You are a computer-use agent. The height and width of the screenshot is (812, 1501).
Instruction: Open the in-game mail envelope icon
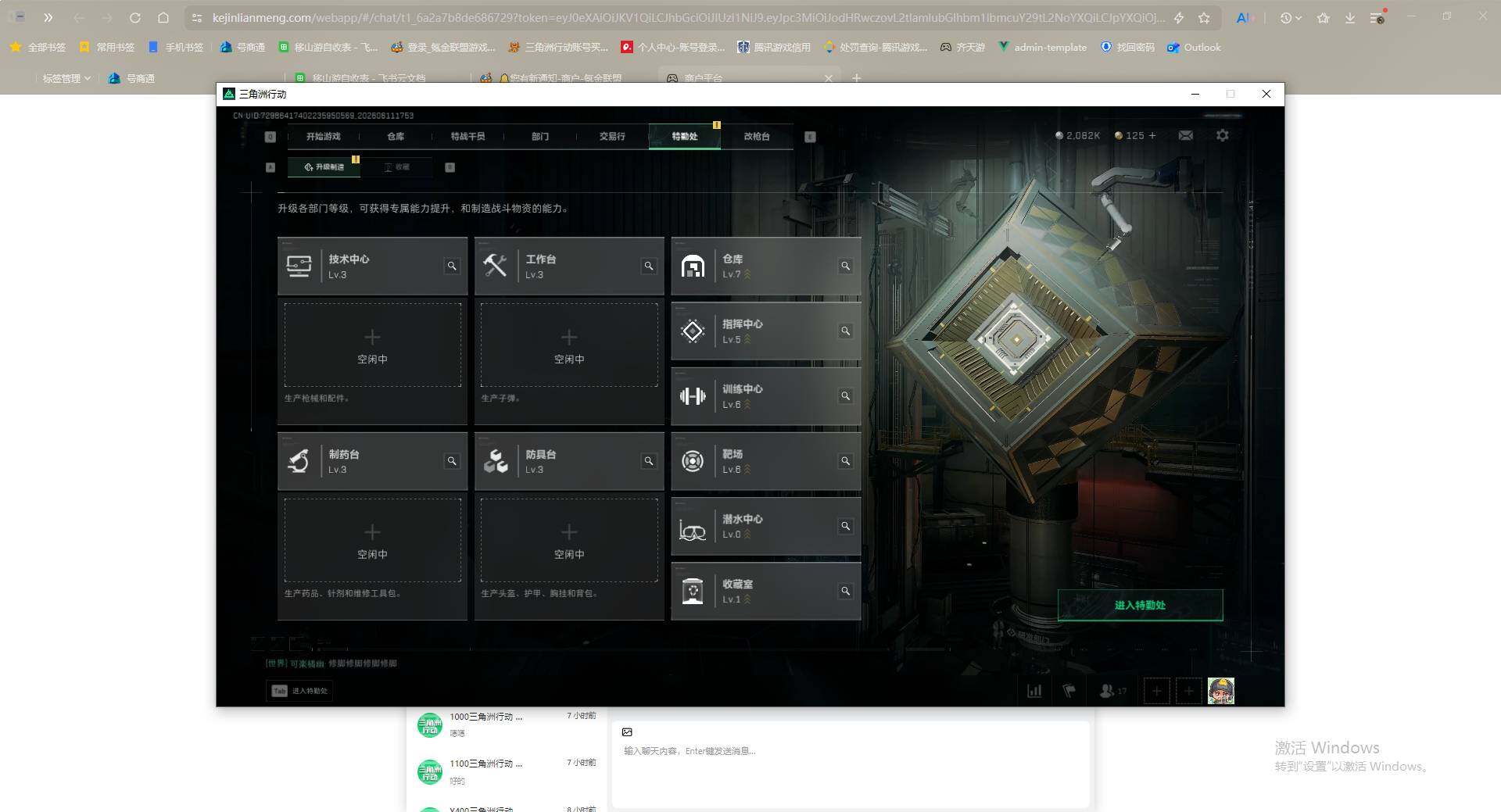coord(1186,135)
